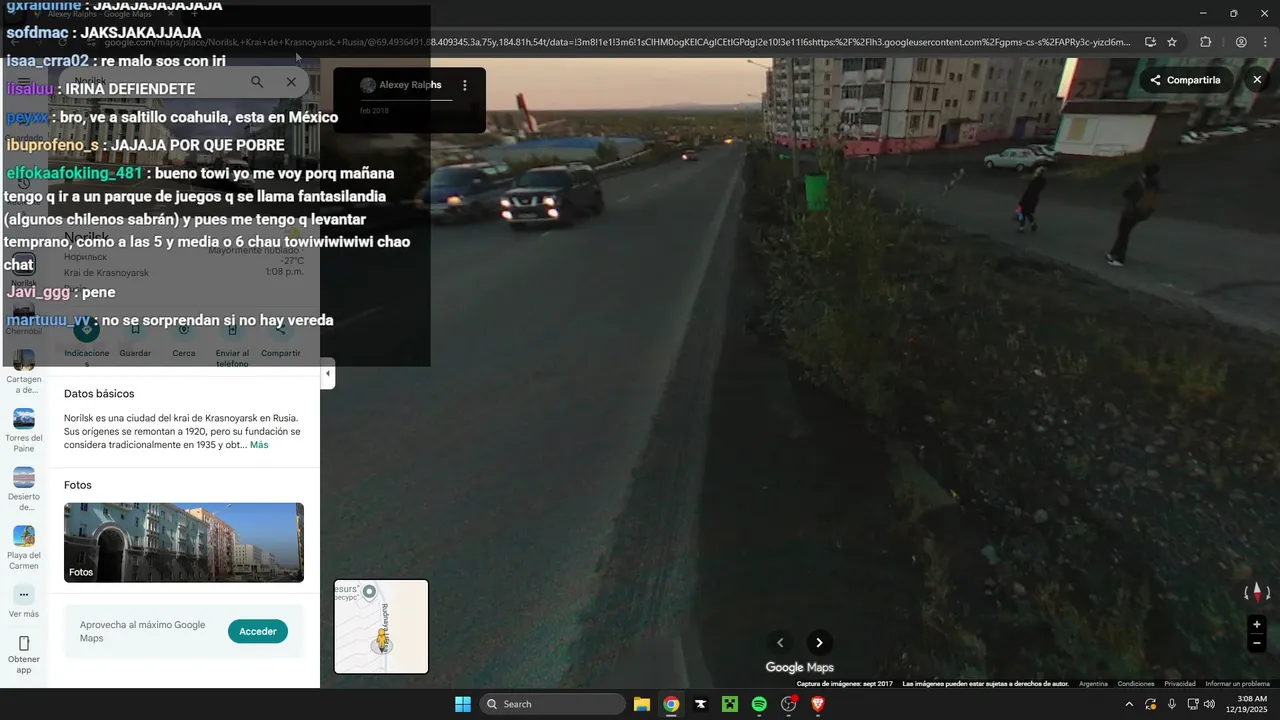Show hidden tray icons chevron
1280x720 pixels.
tap(1129, 704)
